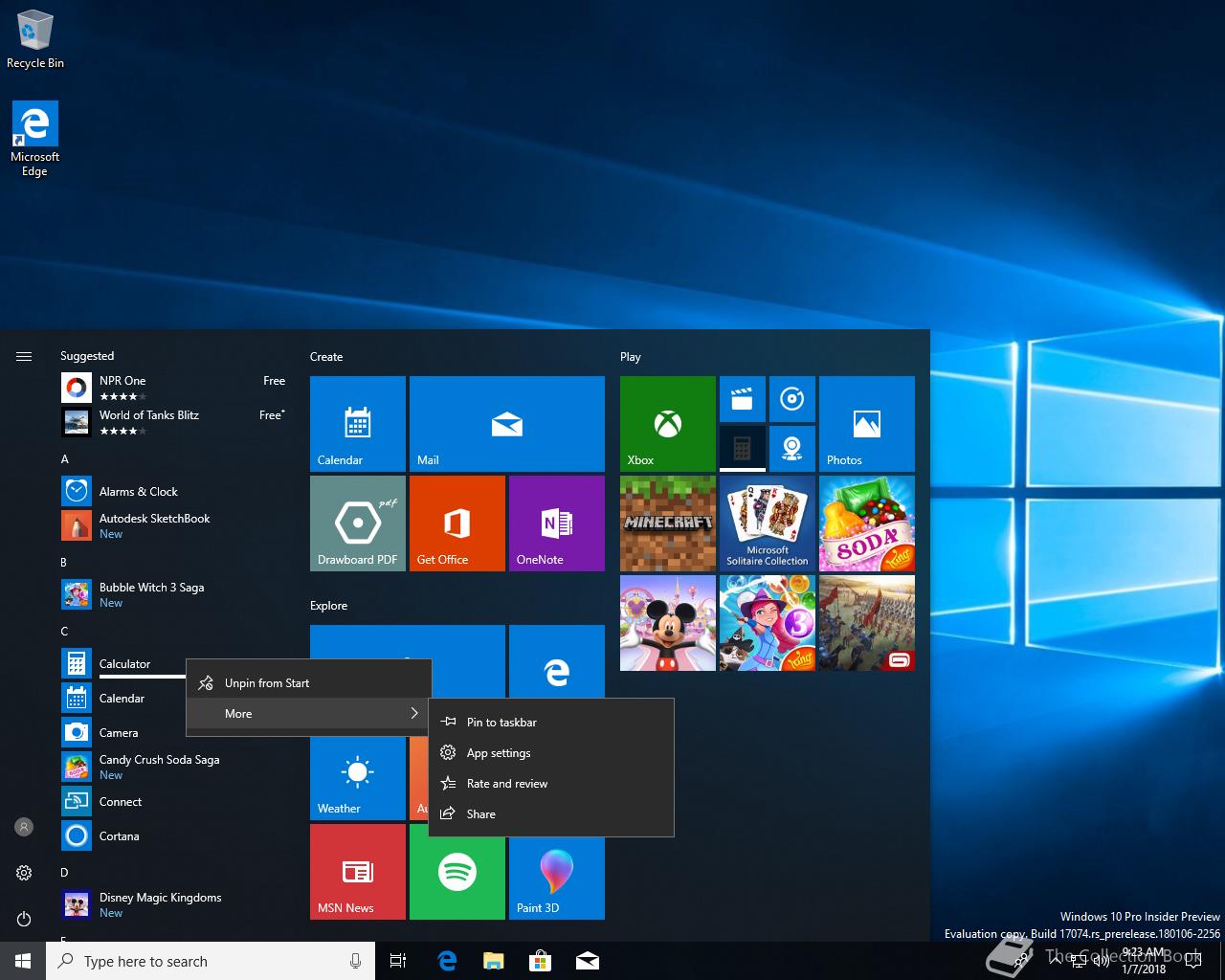
Task: Open Candy Crush Soda Saga list entry
Action: 174,767
